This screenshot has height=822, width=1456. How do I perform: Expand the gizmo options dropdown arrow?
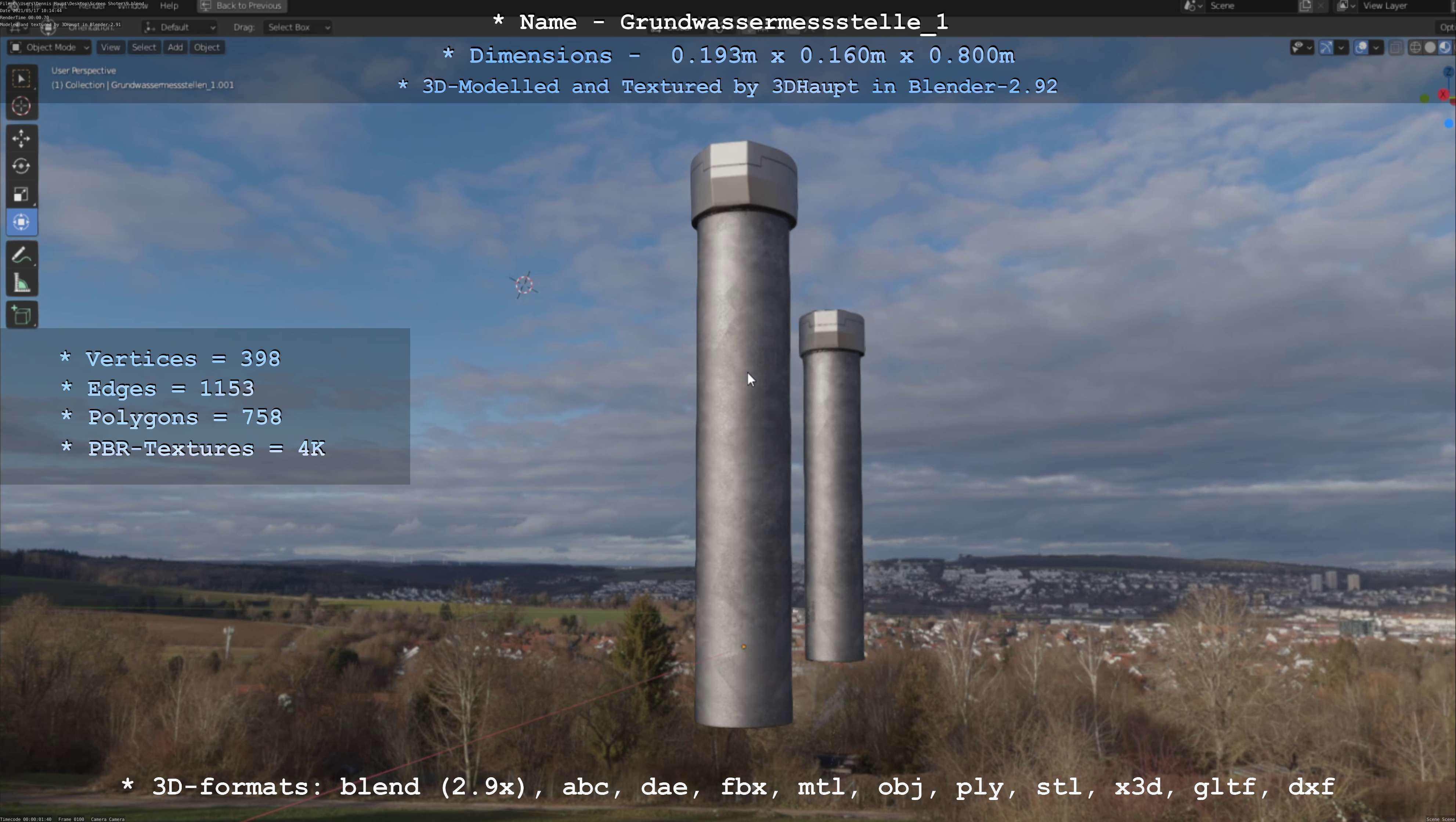[x=1341, y=47]
